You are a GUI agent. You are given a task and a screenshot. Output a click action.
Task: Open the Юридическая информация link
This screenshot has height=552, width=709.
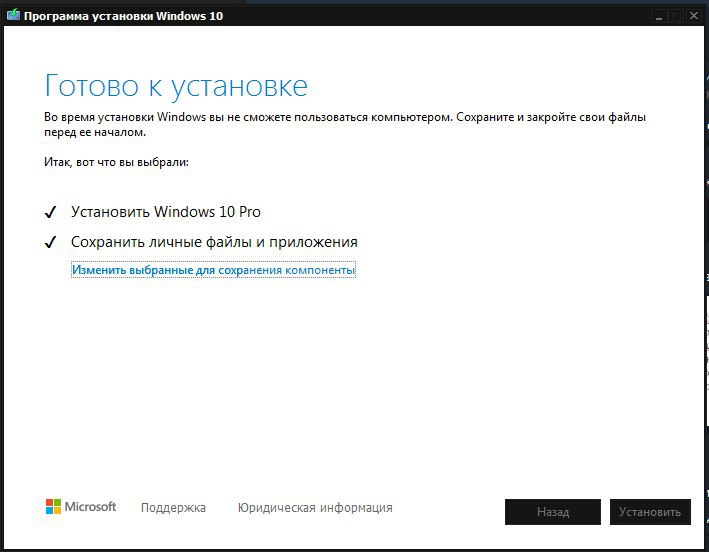pos(315,508)
